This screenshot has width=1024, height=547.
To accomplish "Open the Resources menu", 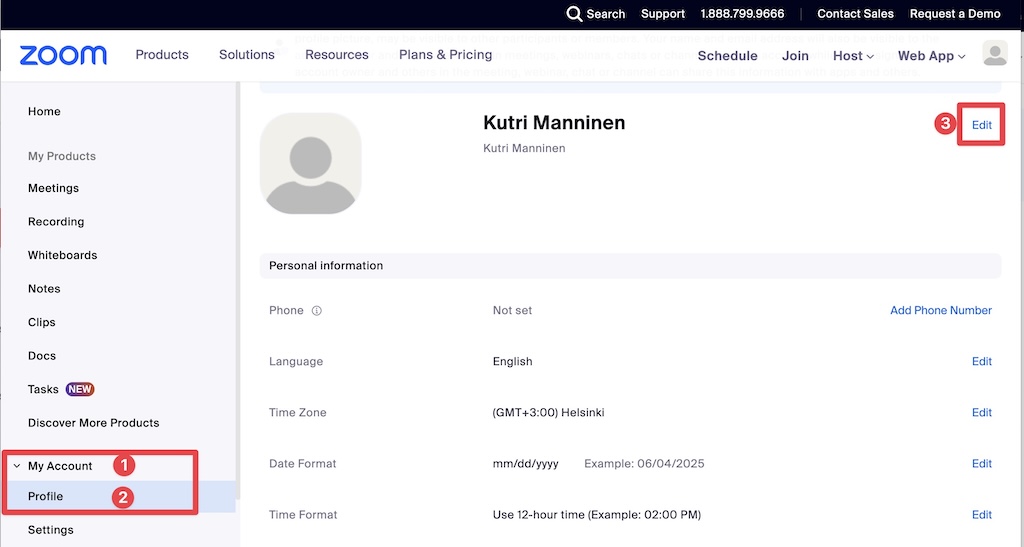I will [336, 55].
